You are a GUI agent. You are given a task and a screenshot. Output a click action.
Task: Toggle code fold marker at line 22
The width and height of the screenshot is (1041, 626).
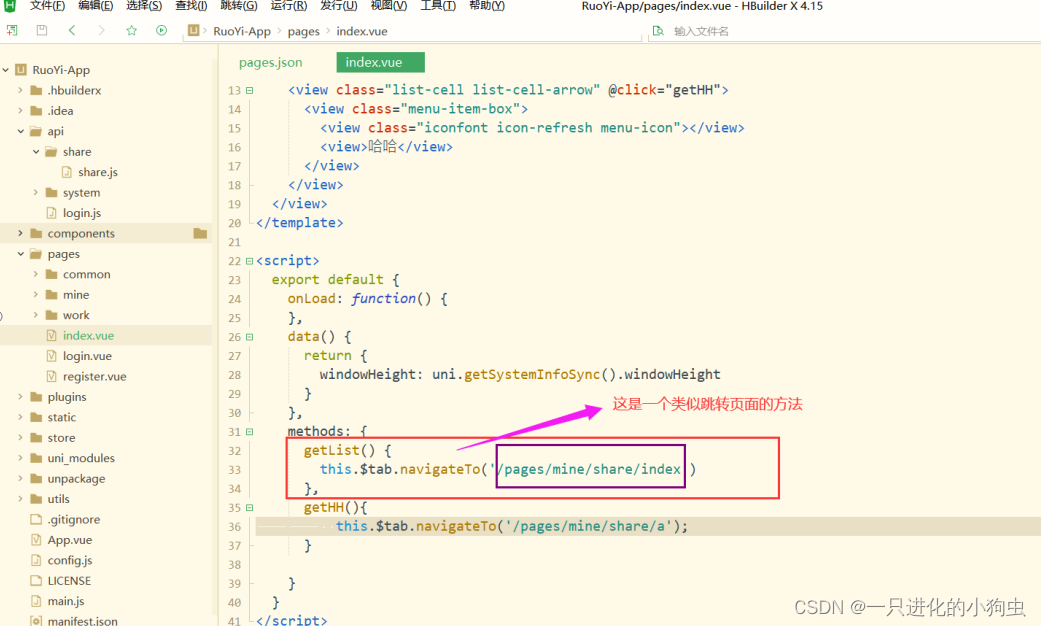tap(249, 262)
